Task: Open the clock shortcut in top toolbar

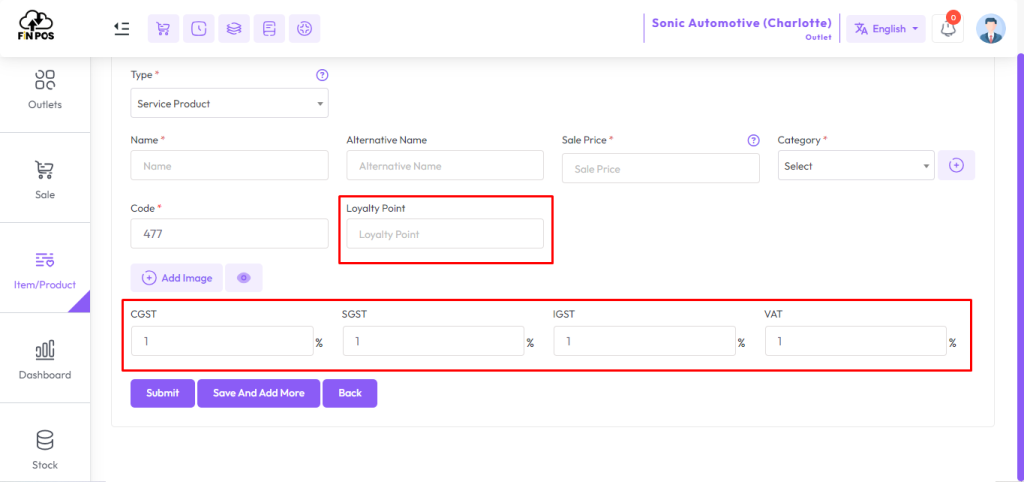Action: 199,29
